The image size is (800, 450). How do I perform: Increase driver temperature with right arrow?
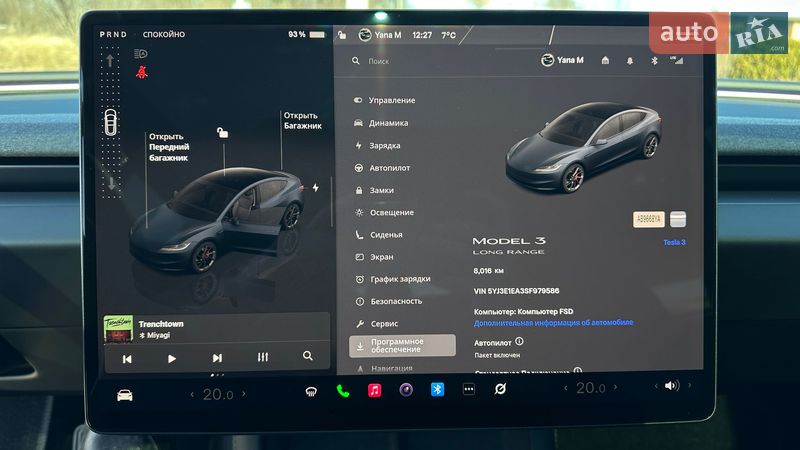244,393
